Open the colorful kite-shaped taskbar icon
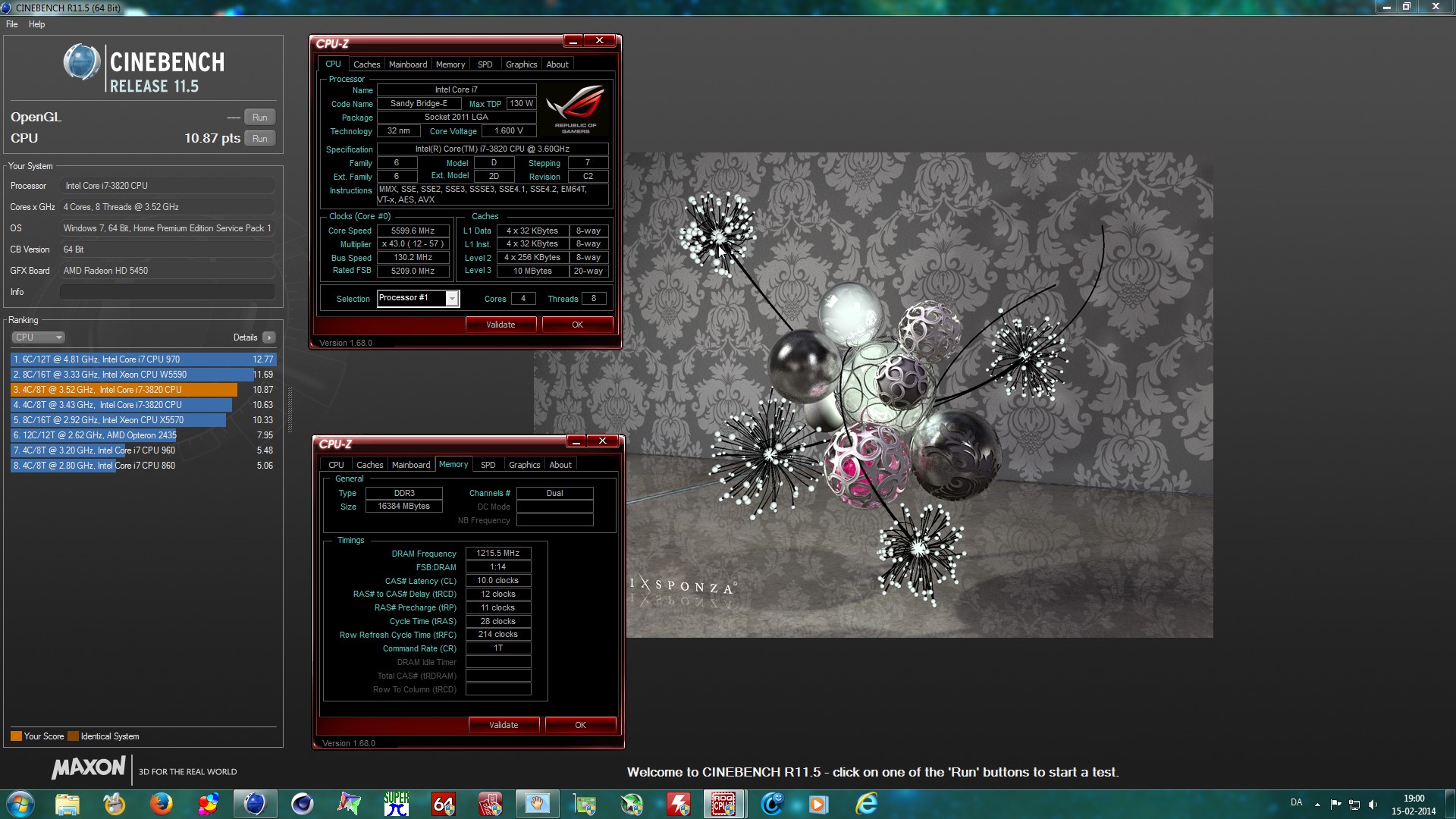Image resolution: width=1456 pixels, height=819 pixels. (349, 804)
